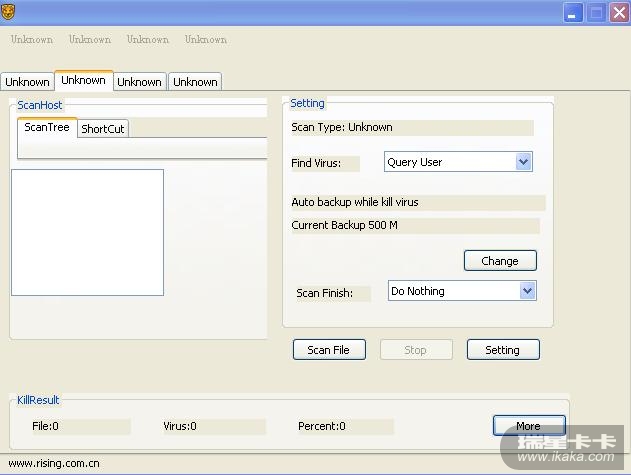Expand the Scan Finish dropdown arrow

tap(527, 291)
